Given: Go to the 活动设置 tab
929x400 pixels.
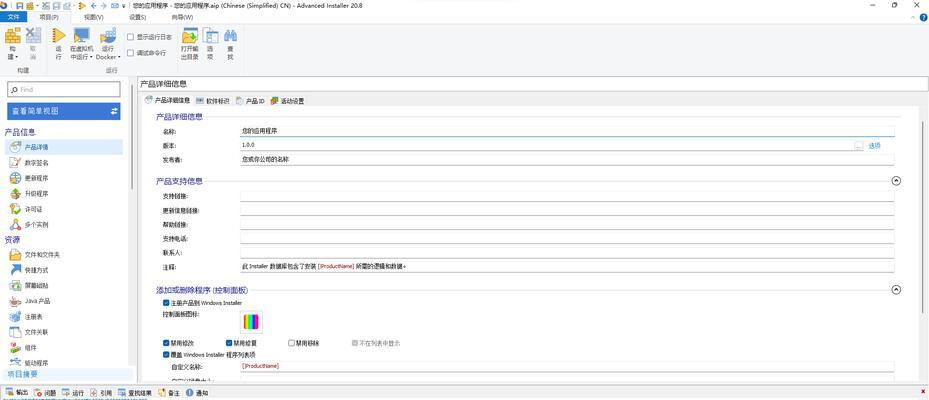Looking at the screenshot, I should coord(288,101).
